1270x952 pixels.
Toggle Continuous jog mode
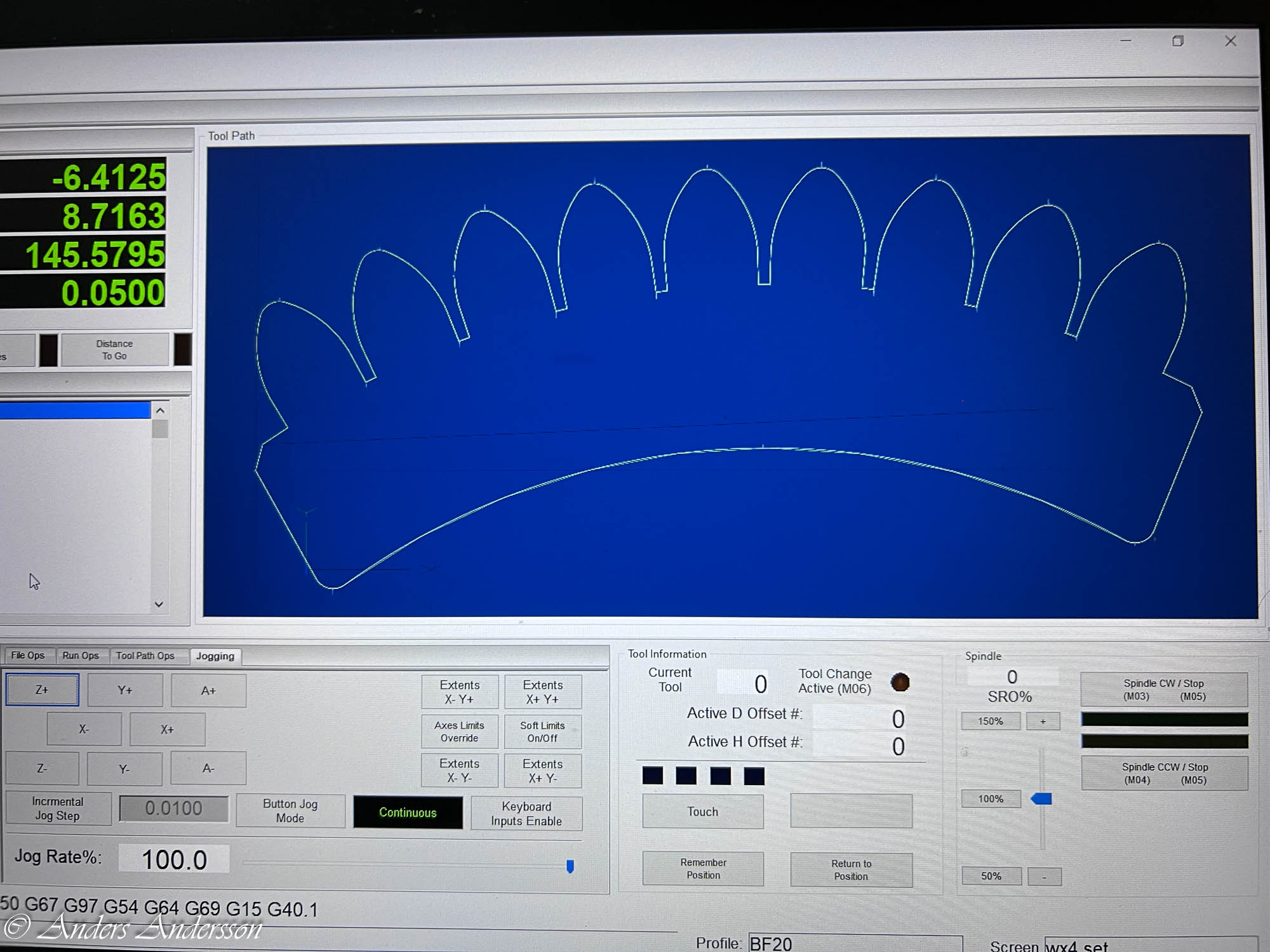(x=408, y=812)
